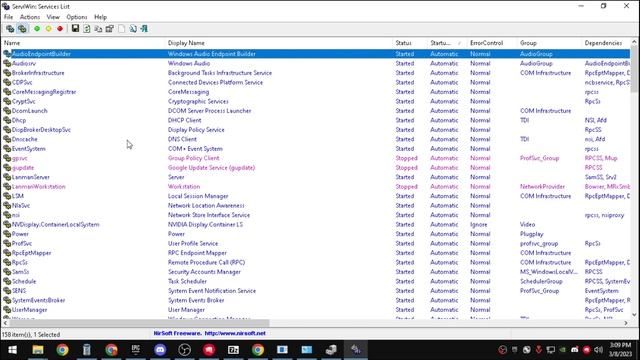Sort by the Display Name column header

point(279,43)
